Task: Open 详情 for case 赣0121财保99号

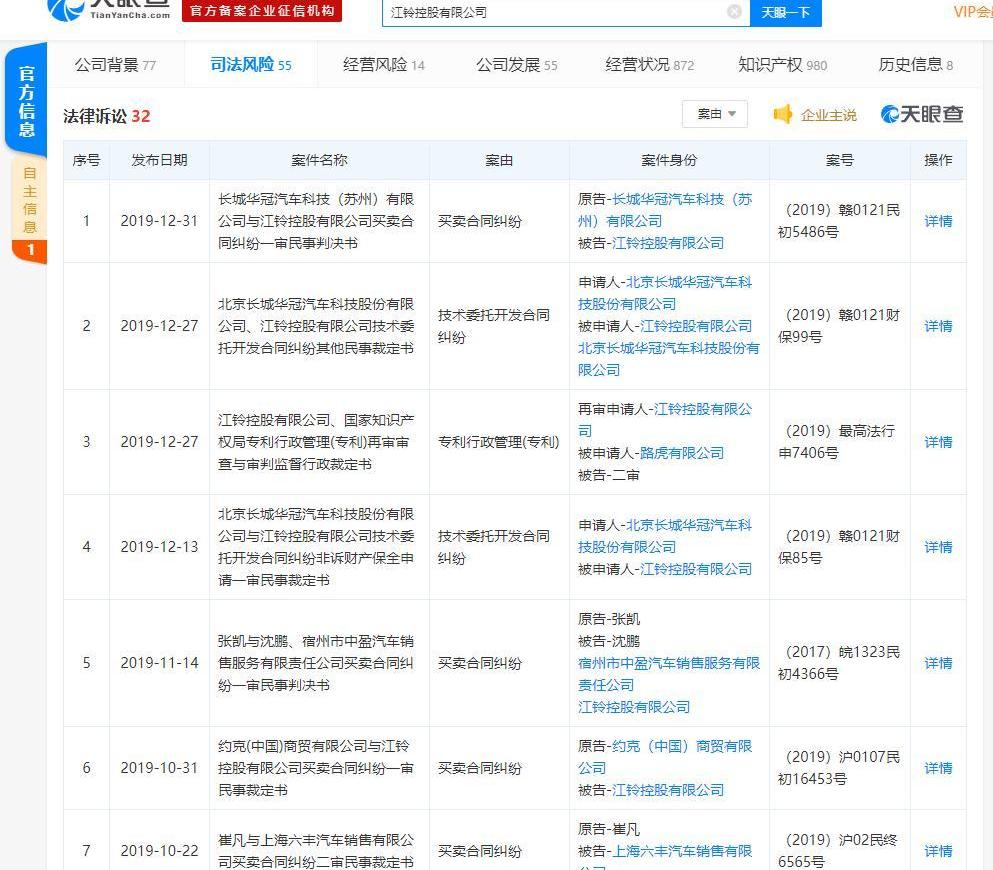Action: tap(938, 326)
